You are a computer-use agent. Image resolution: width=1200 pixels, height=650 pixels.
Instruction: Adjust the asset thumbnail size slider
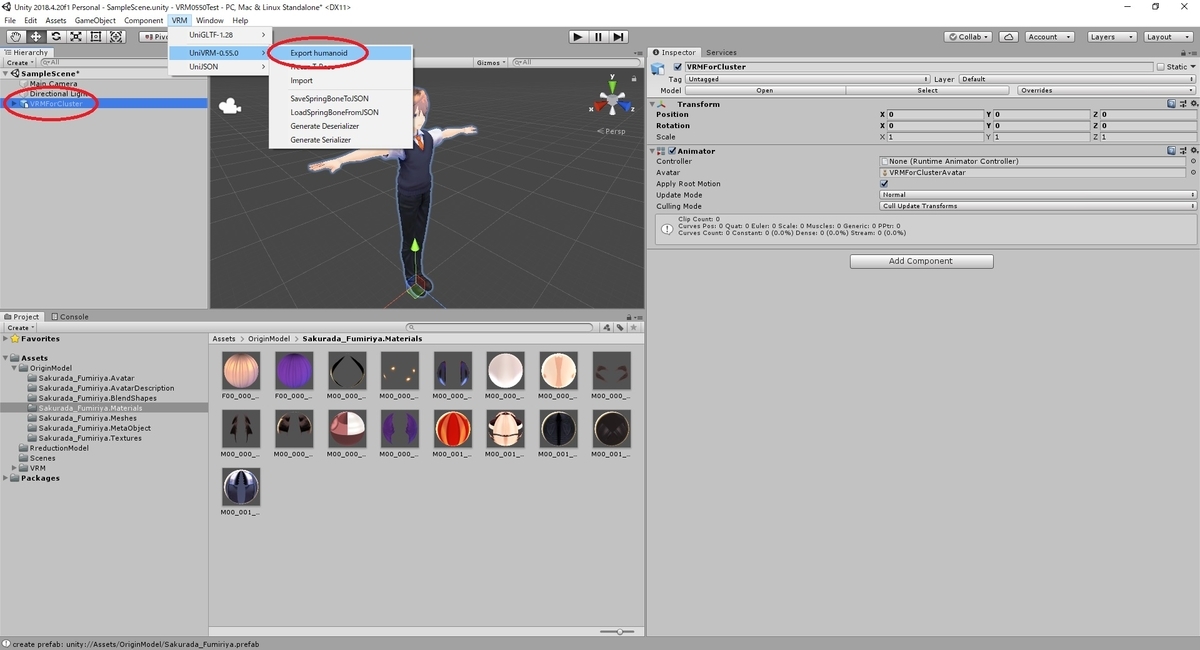point(619,632)
